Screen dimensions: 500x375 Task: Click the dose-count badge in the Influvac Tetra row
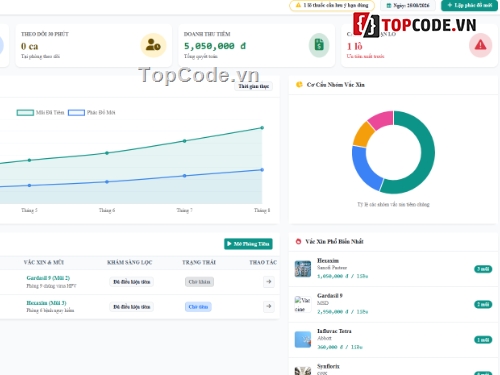coord(483,340)
